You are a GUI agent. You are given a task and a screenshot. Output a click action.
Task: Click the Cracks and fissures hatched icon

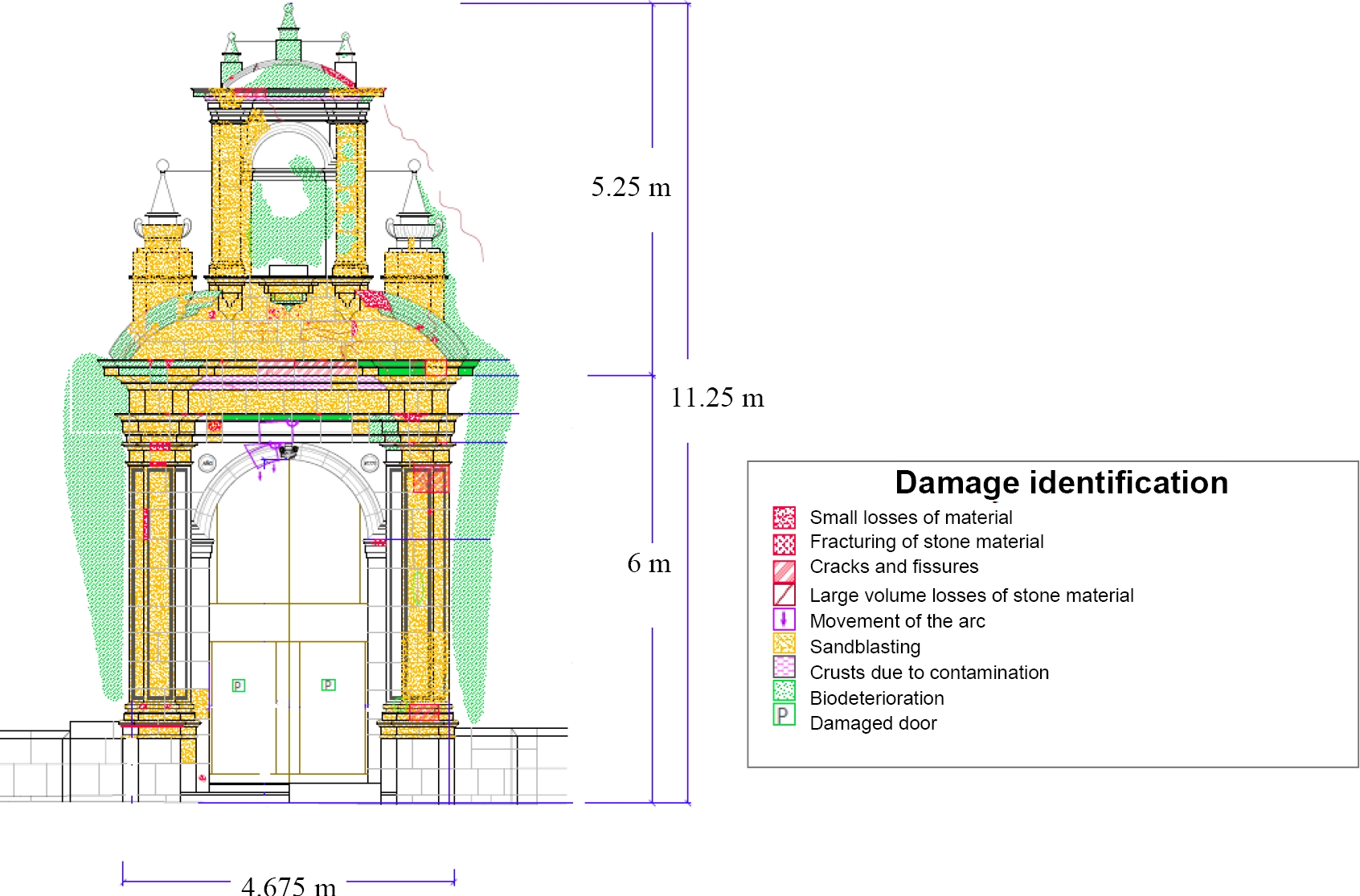coord(784,571)
